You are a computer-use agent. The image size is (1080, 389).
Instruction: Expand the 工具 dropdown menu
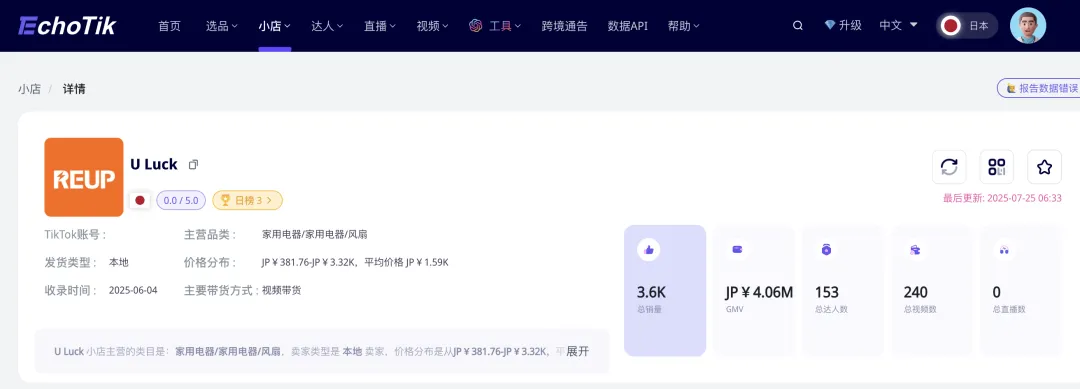pyautogui.click(x=505, y=25)
